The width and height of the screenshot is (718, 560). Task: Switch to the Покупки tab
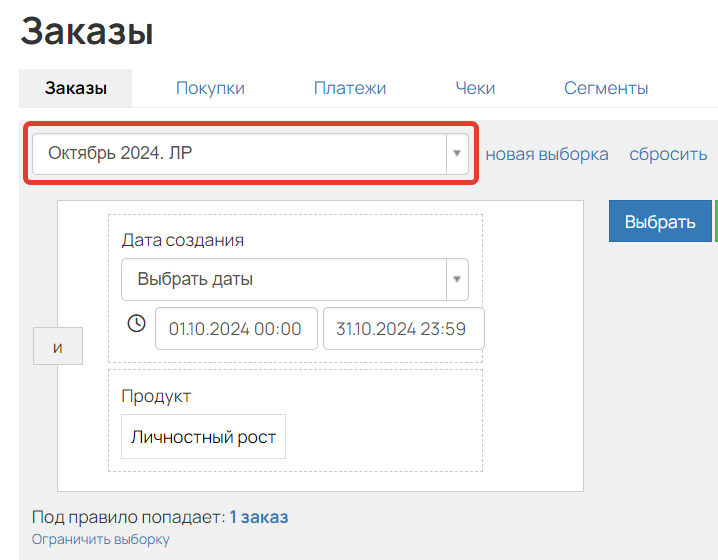(x=210, y=88)
